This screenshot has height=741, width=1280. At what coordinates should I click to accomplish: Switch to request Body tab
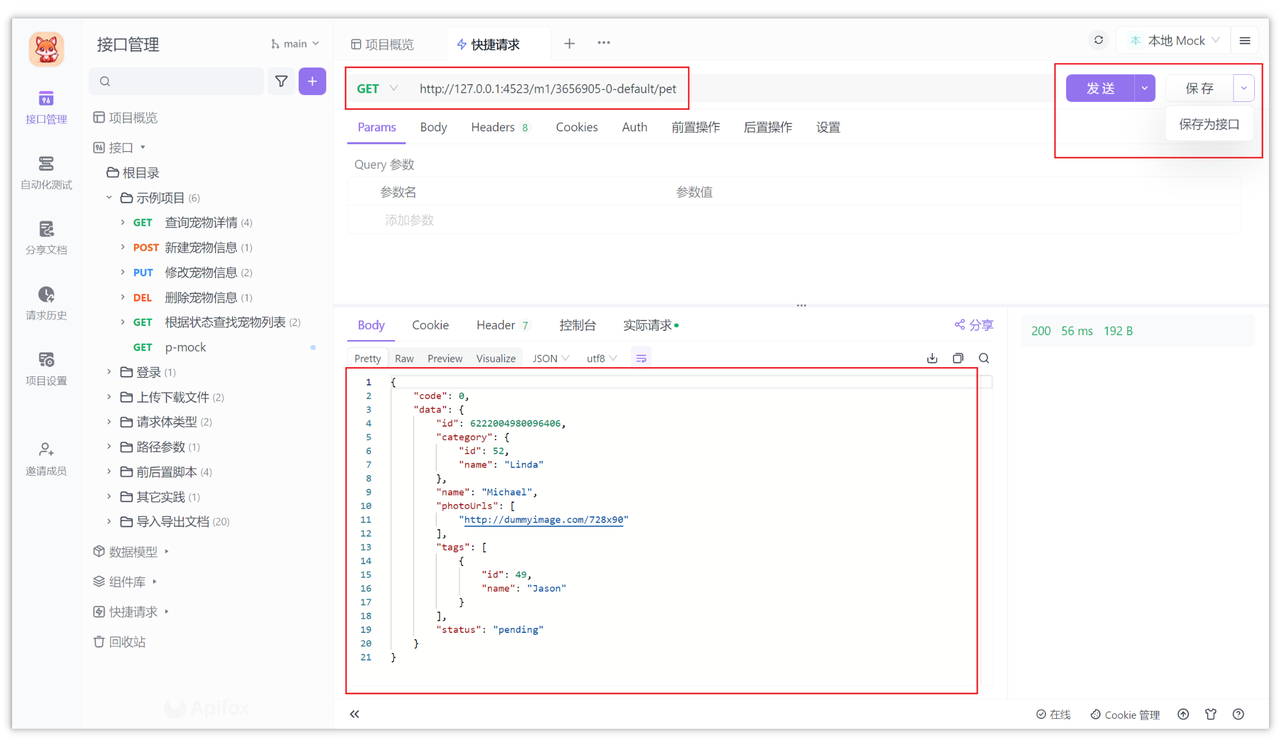coord(433,127)
